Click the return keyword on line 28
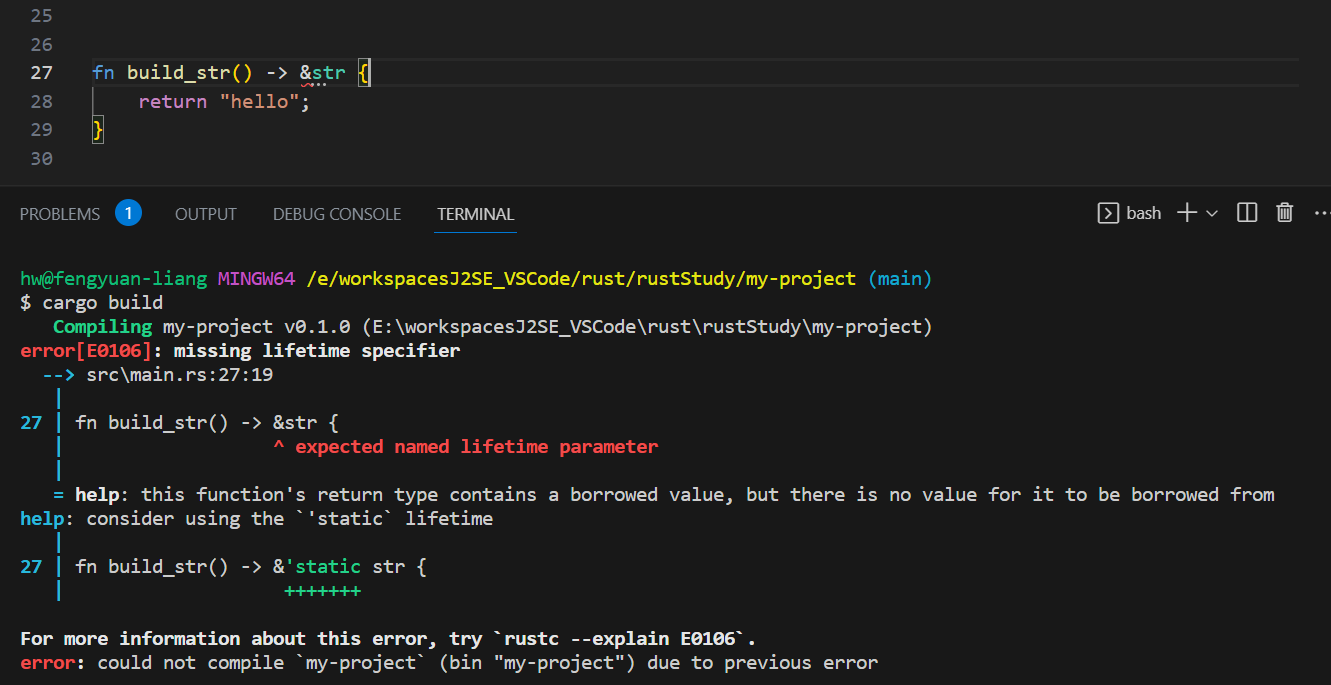This screenshot has height=685, width=1331. [173, 101]
